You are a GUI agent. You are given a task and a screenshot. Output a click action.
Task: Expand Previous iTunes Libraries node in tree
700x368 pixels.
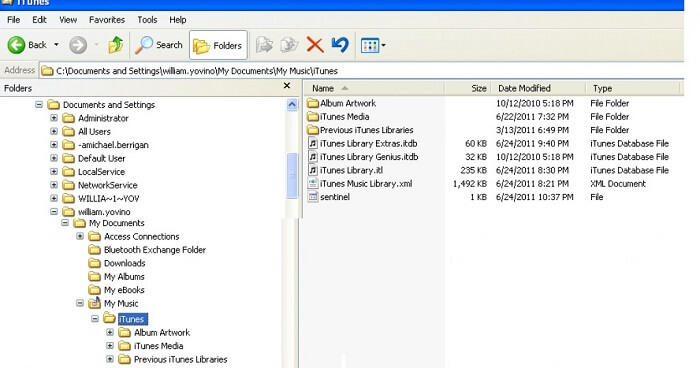110,359
